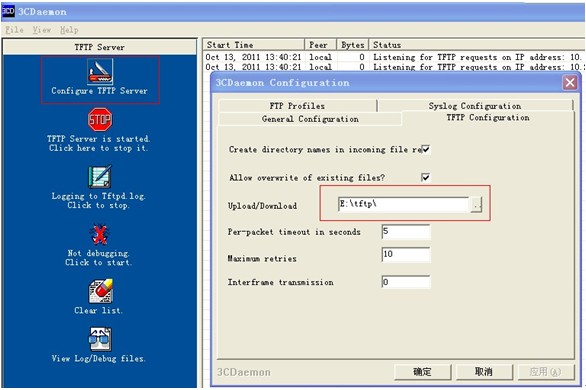The image size is (586, 390).
Task: Clear the list using the eraser icon
Action: 101,291
